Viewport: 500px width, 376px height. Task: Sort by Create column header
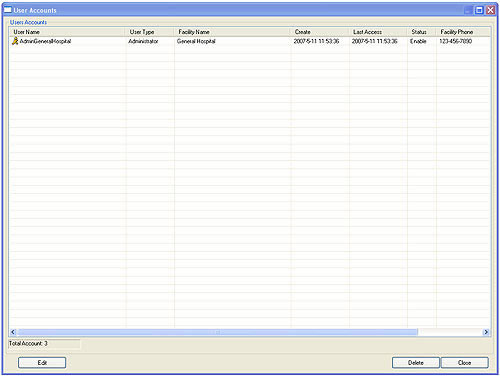coord(320,32)
